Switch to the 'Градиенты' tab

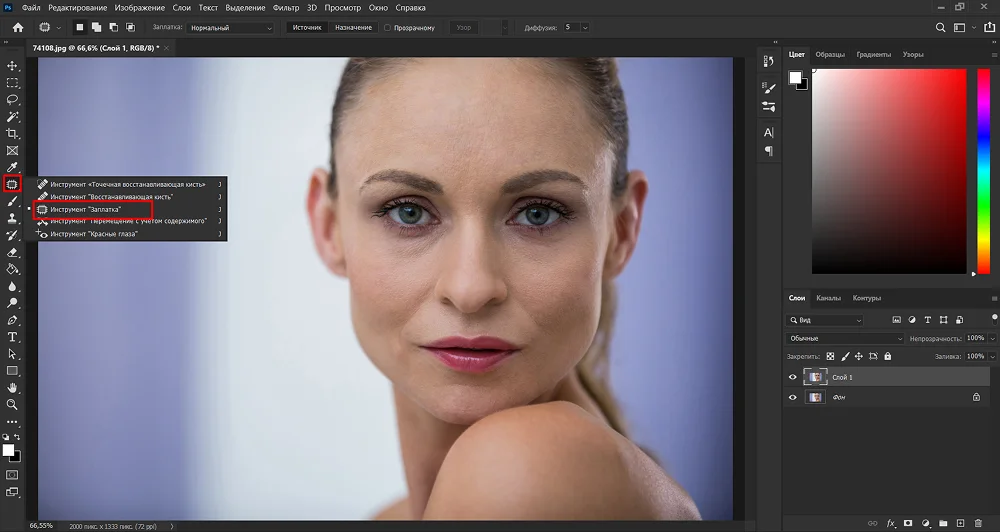(x=873, y=54)
